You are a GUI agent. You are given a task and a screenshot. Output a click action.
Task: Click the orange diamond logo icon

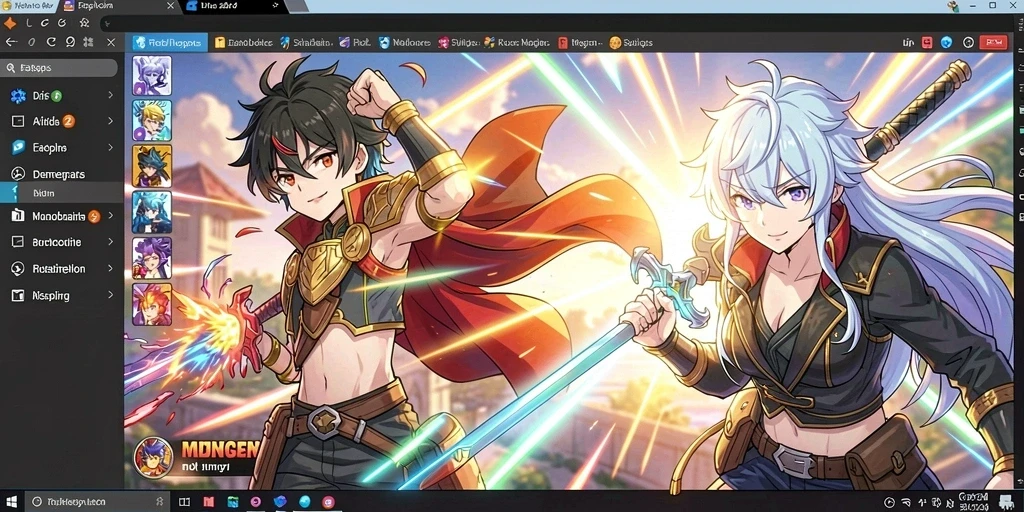point(10,23)
